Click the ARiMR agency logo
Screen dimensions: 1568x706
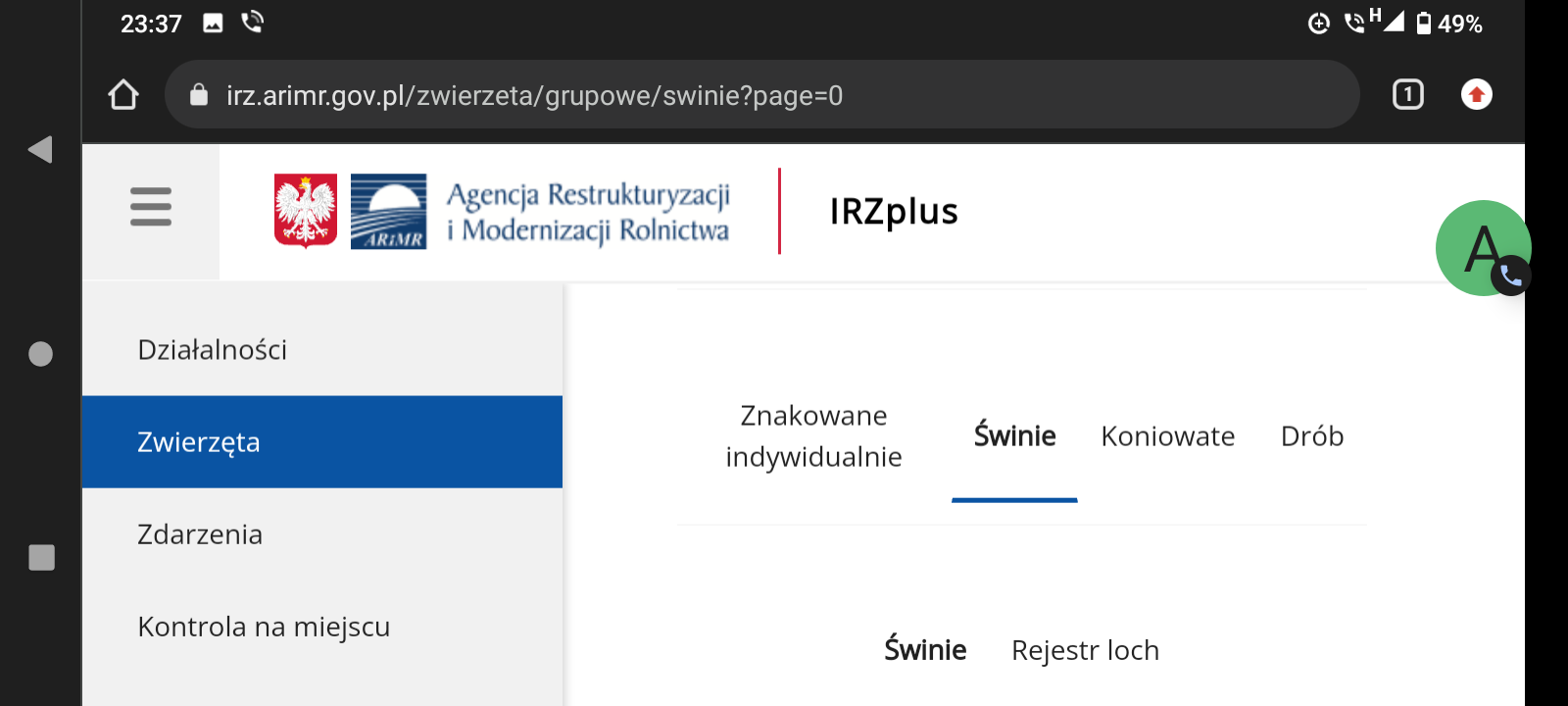click(389, 211)
